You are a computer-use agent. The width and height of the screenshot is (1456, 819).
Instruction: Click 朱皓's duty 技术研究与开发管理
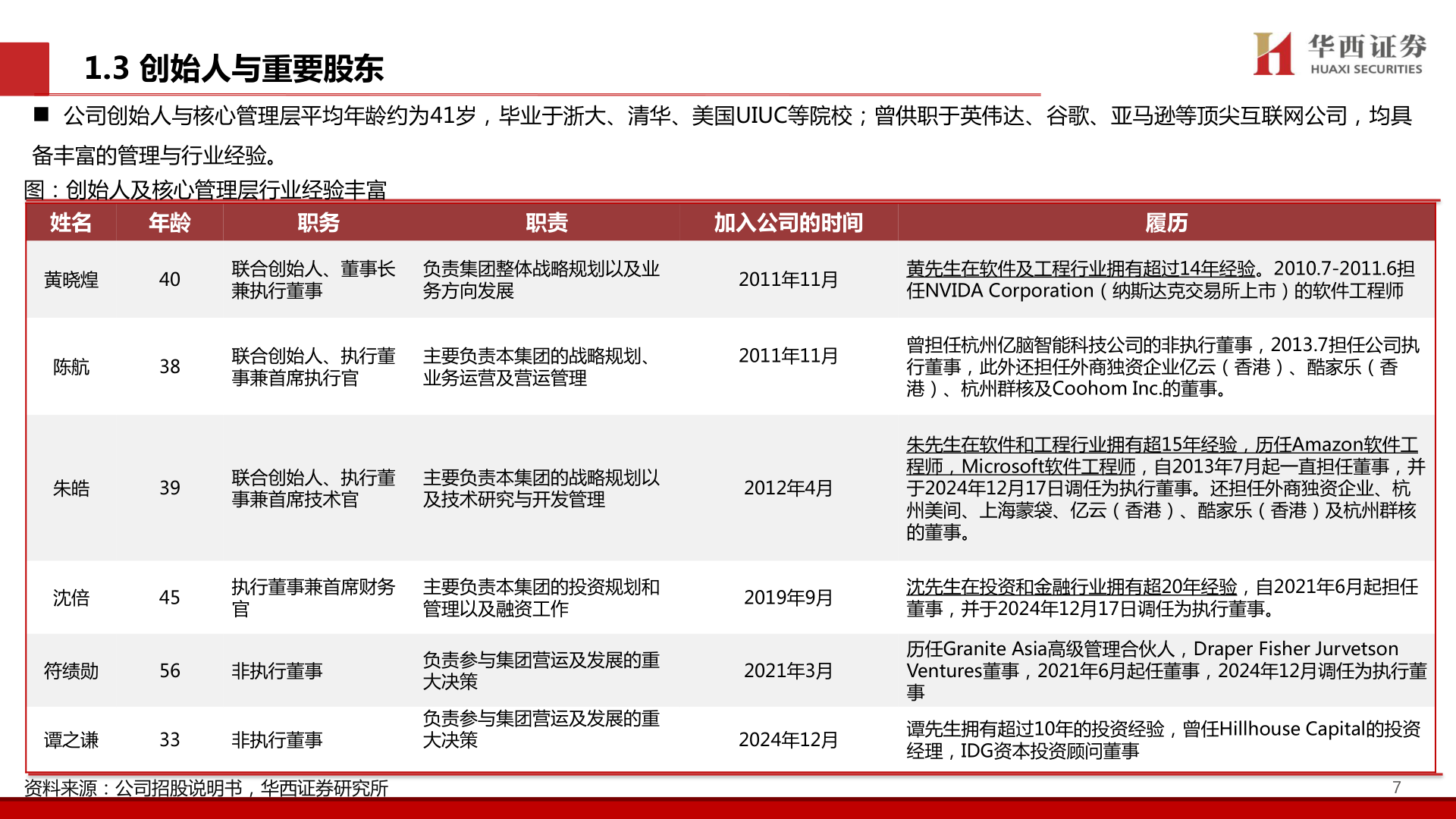tap(541, 488)
